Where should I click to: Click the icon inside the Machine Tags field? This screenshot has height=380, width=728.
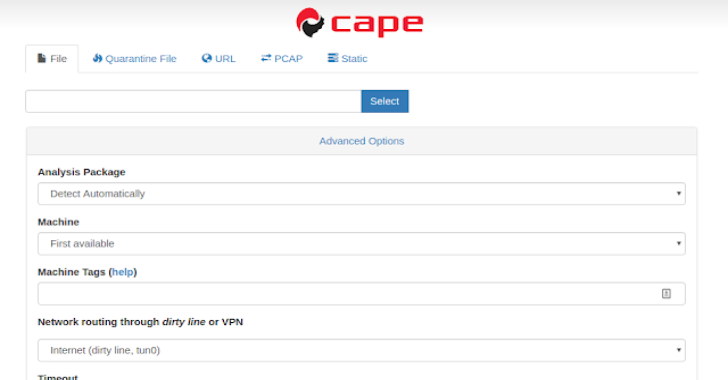coord(666,294)
